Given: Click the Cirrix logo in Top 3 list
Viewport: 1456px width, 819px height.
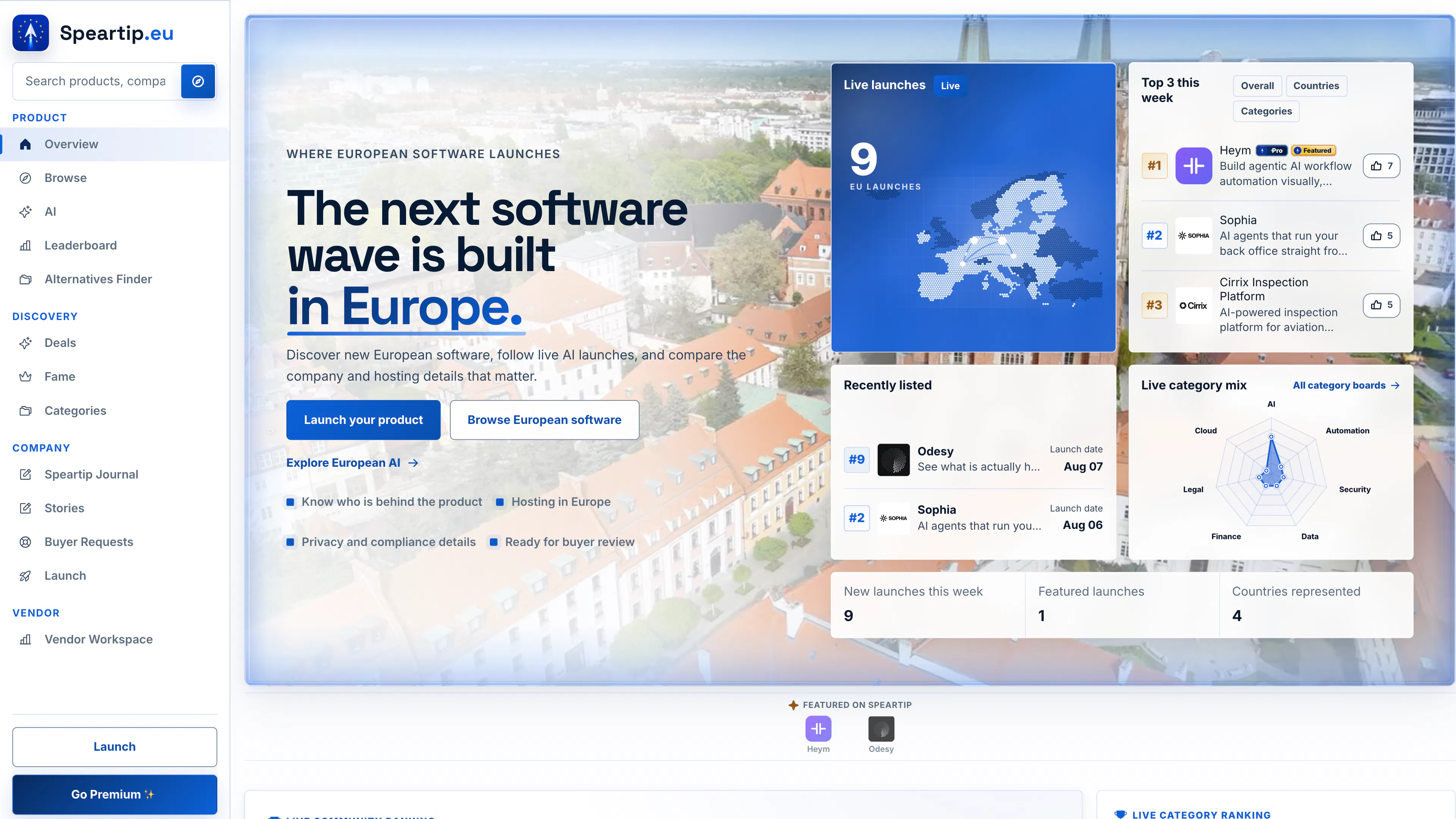Looking at the screenshot, I should 1194,306.
